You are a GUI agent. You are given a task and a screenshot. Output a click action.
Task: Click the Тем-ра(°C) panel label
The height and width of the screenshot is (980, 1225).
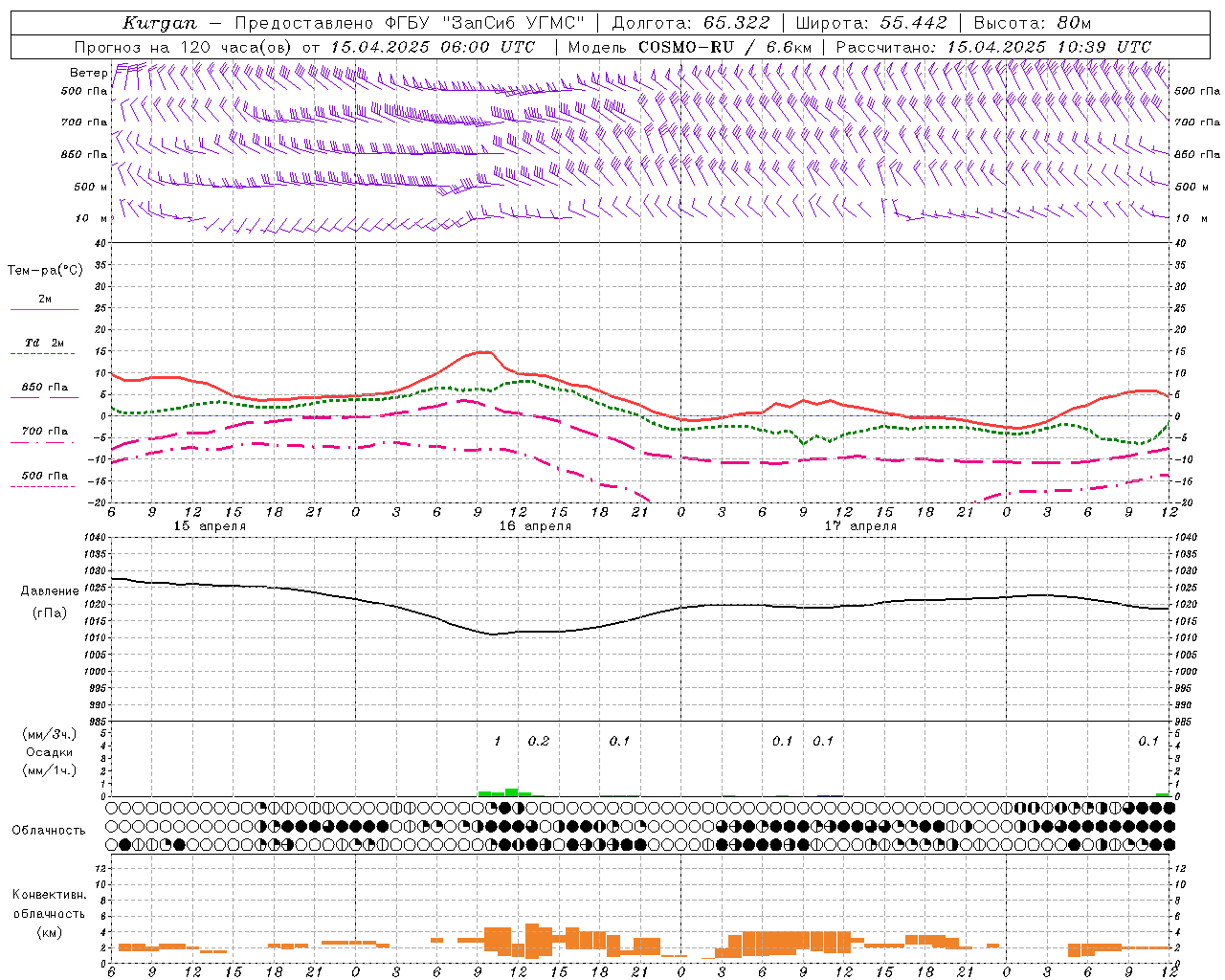pos(45,271)
